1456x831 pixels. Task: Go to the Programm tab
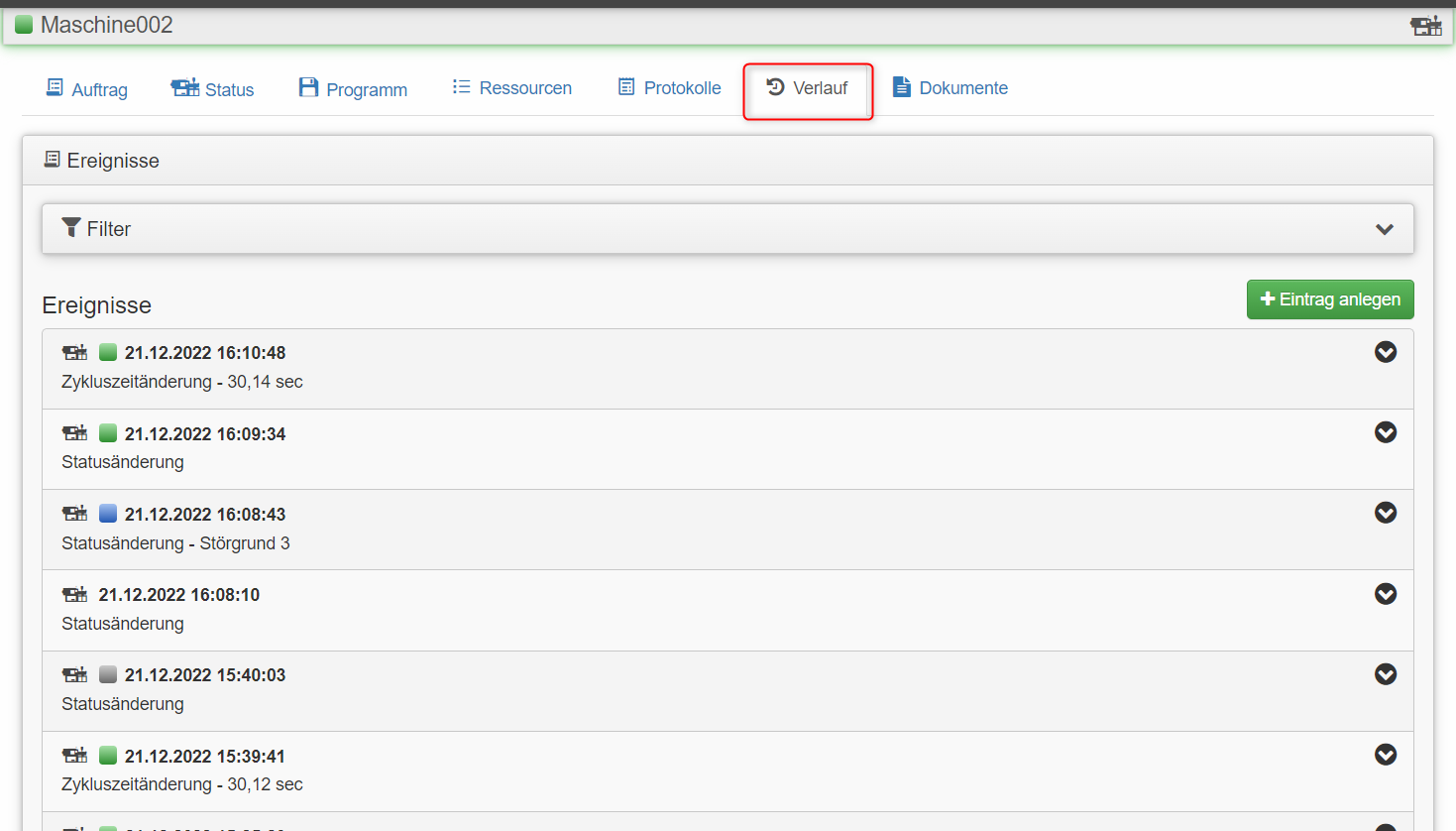(353, 89)
